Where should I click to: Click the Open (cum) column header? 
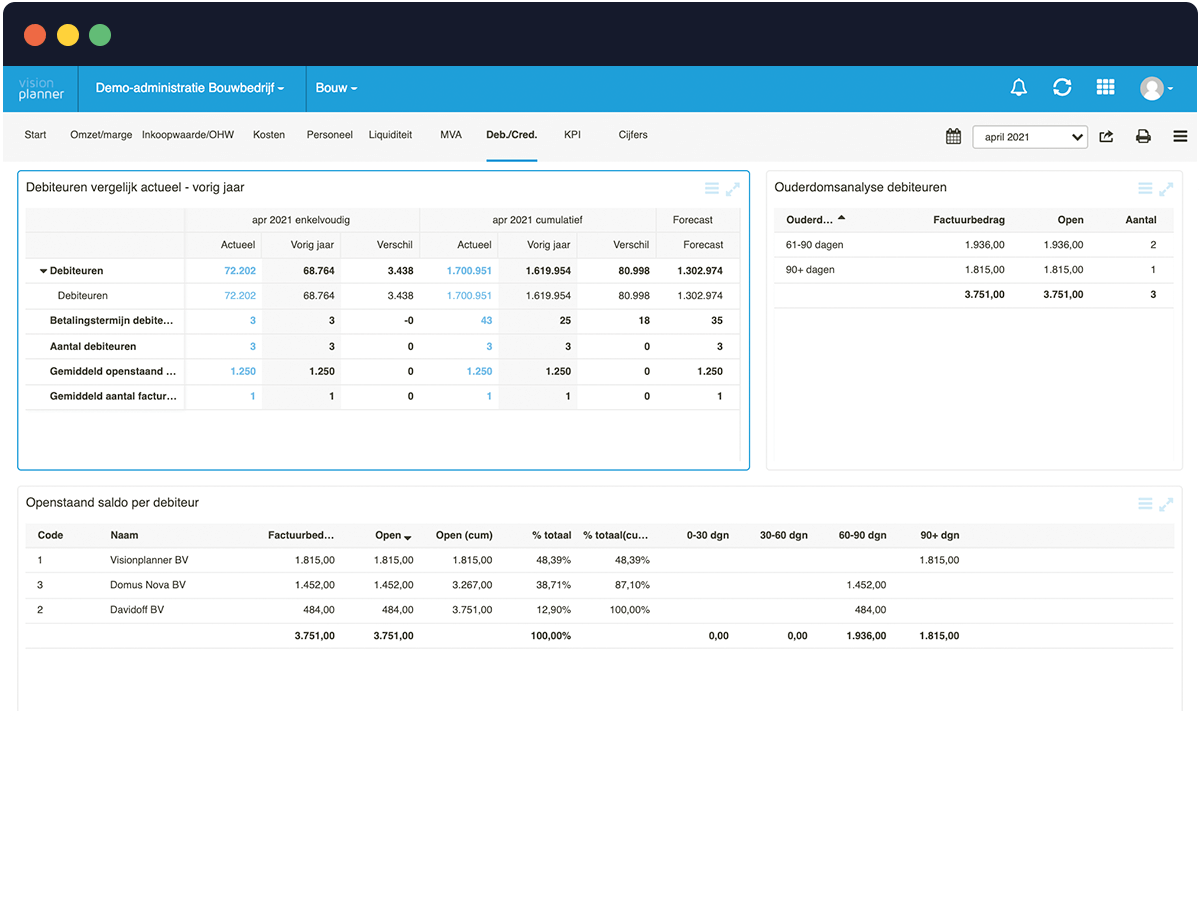point(464,536)
